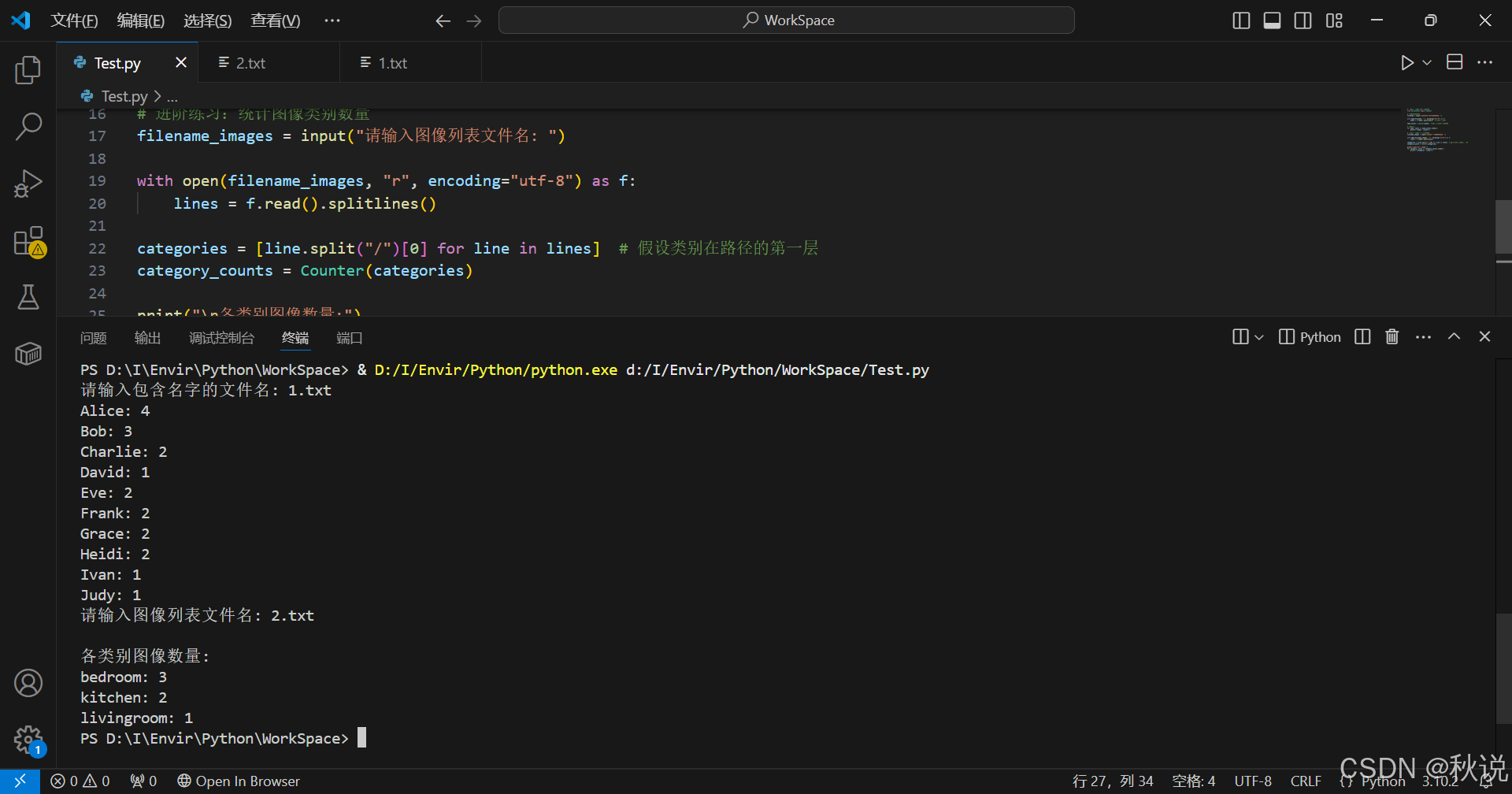Select Test.py in the breadcrumb
The height and width of the screenshot is (794, 1512).
(124, 96)
